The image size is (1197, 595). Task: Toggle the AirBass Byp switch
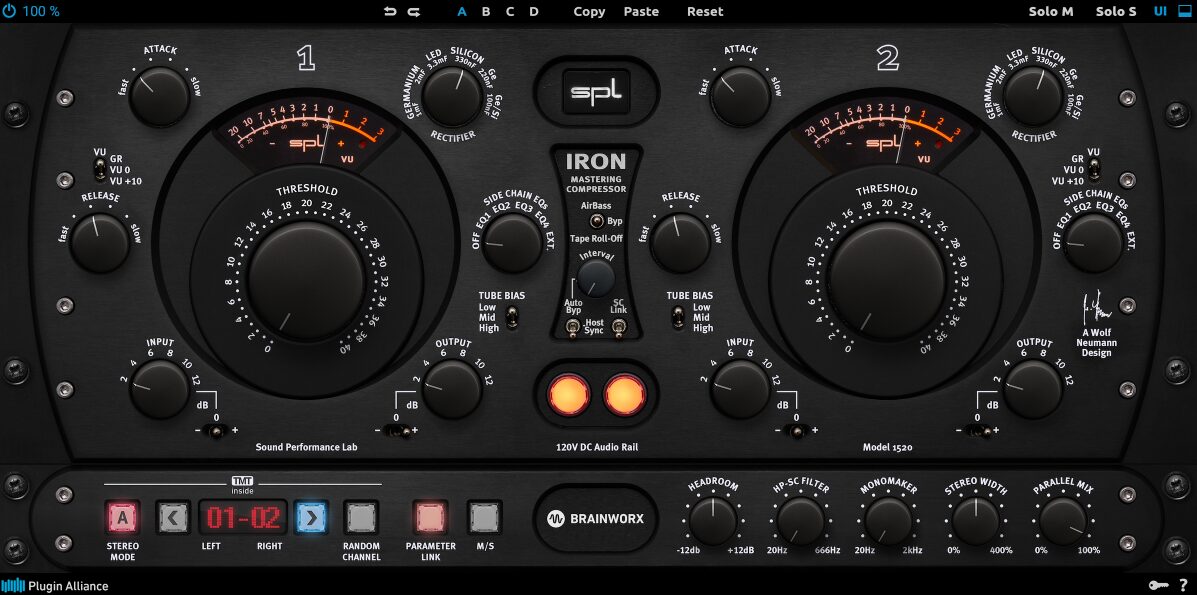pos(596,222)
